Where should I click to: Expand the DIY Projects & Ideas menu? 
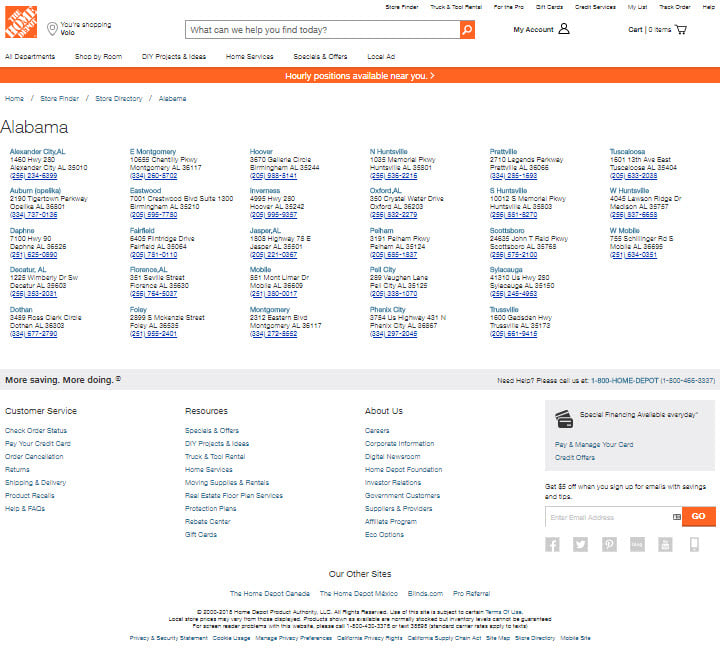[x=174, y=57]
